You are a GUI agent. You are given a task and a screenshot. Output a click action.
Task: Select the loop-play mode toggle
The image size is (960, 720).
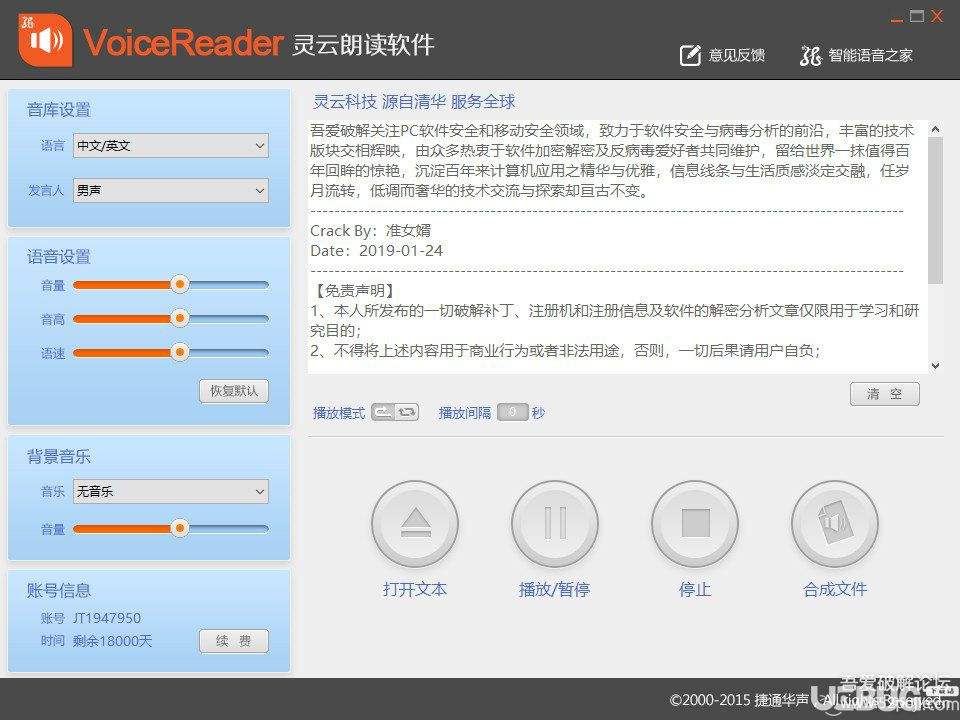coord(407,412)
